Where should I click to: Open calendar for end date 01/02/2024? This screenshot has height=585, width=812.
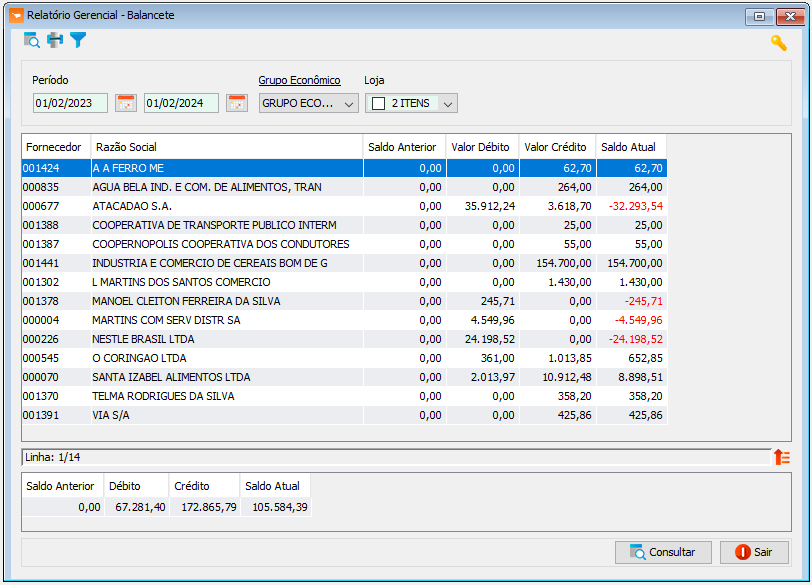(237, 103)
